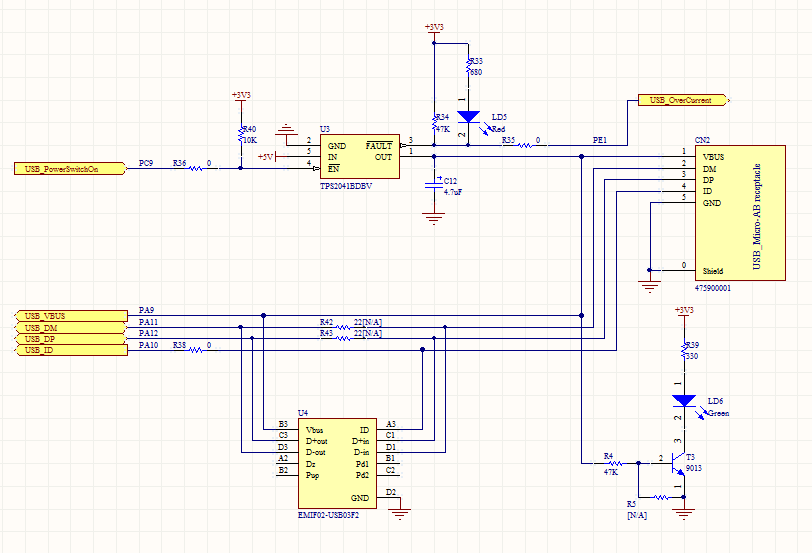The image size is (812, 553).
Task: Click the R40 10K resistor
Action: (x=240, y=134)
